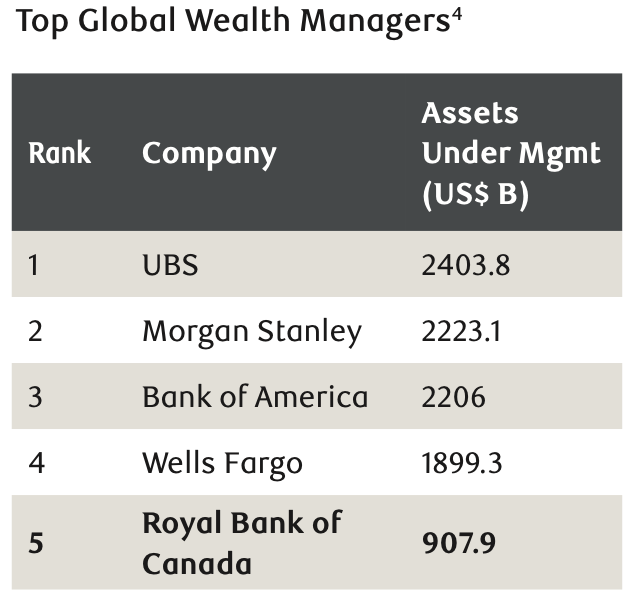Click rank number 2 cell

pyautogui.click(x=35, y=331)
